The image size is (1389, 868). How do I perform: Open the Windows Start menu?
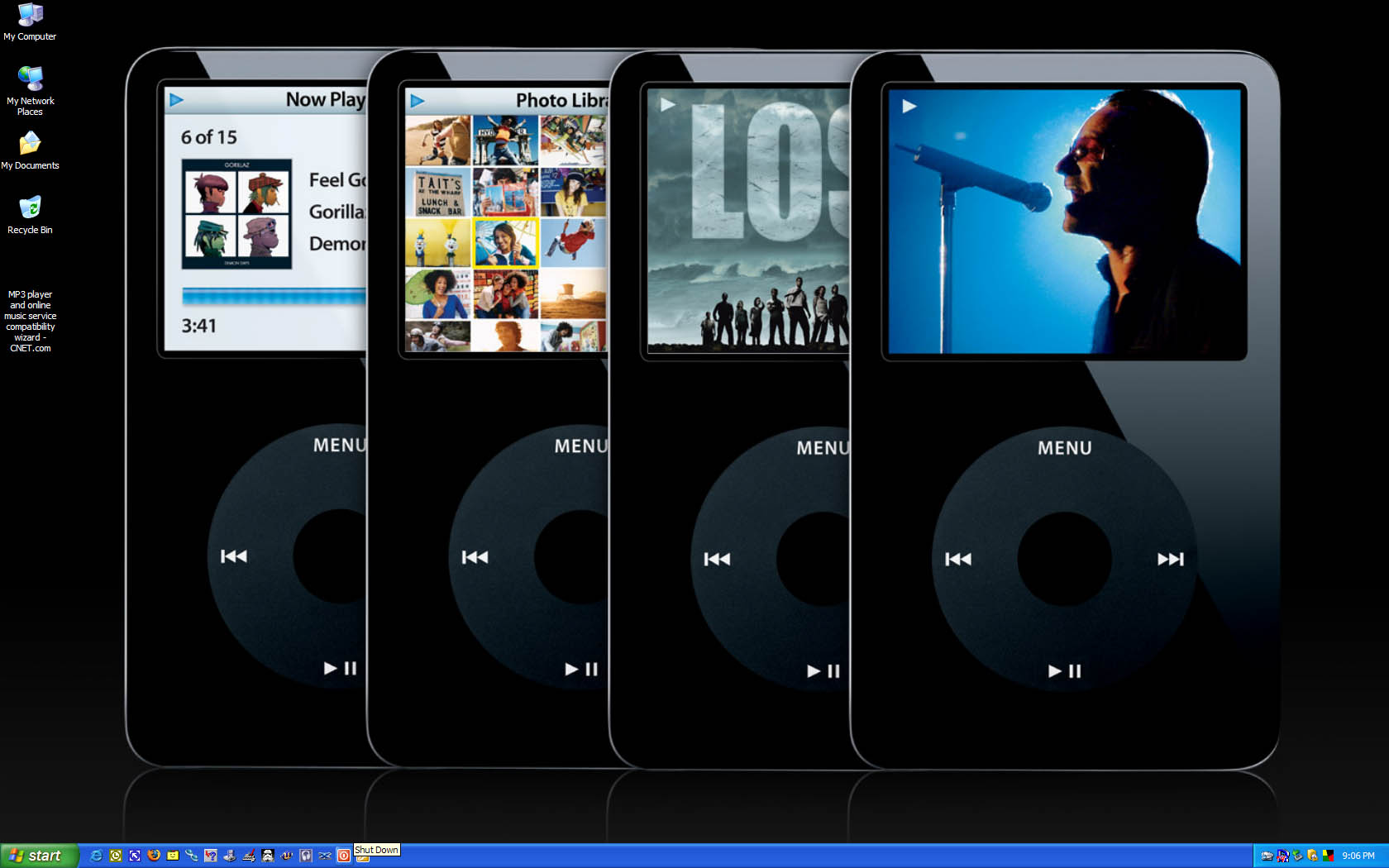[x=39, y=856]
